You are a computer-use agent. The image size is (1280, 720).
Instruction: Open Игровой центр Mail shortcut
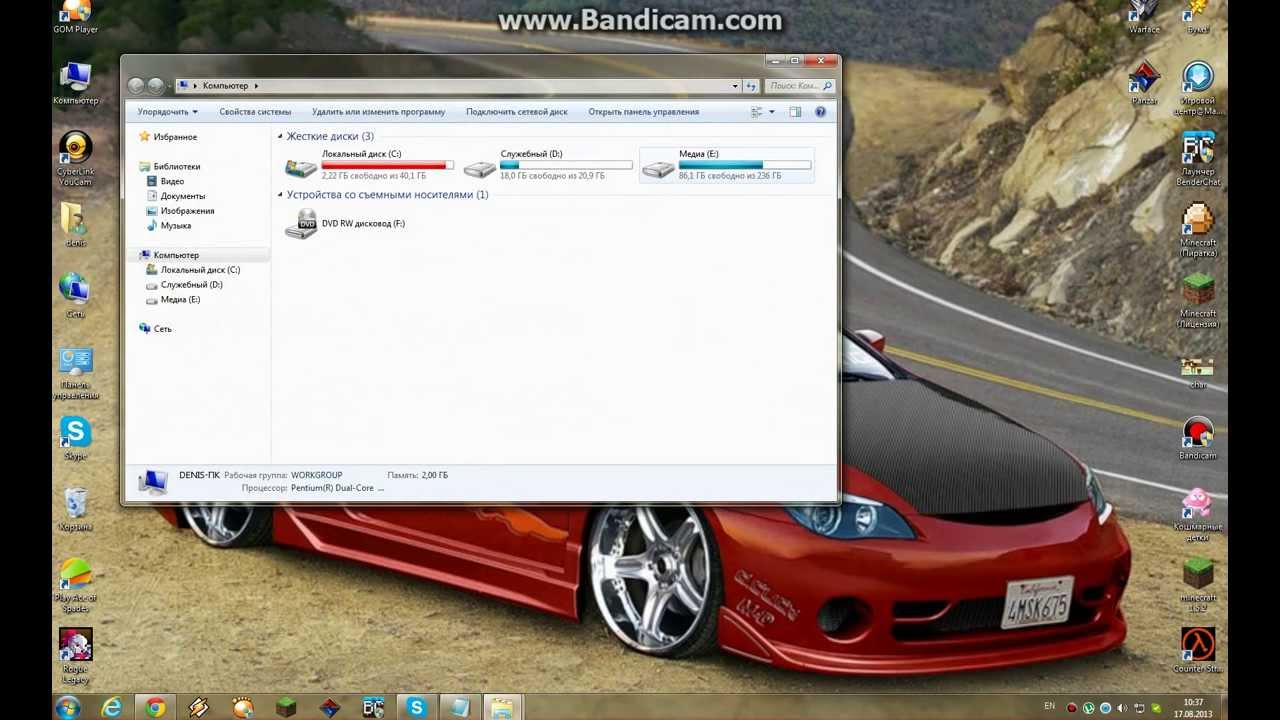point(1198,88)
